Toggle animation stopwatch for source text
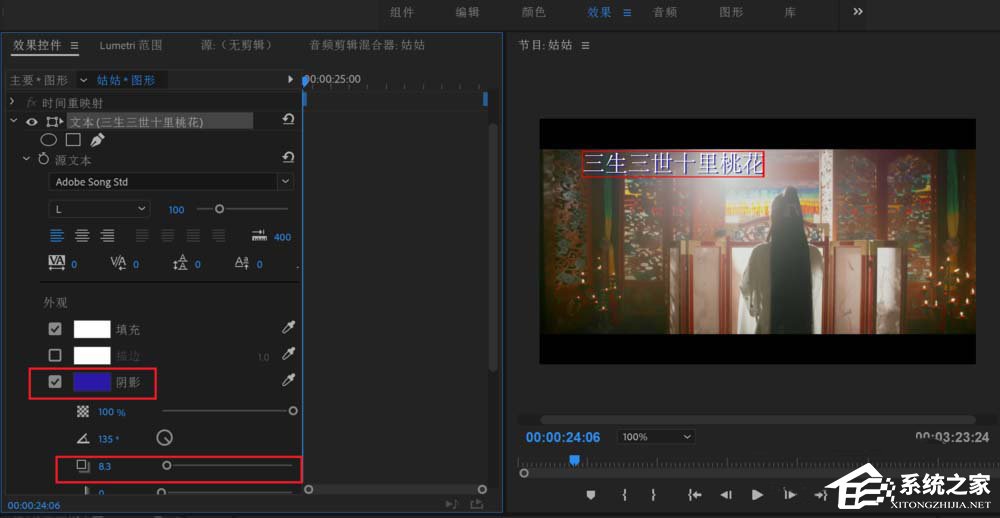This screenshot has width=1000, height=518. point(43,159)
